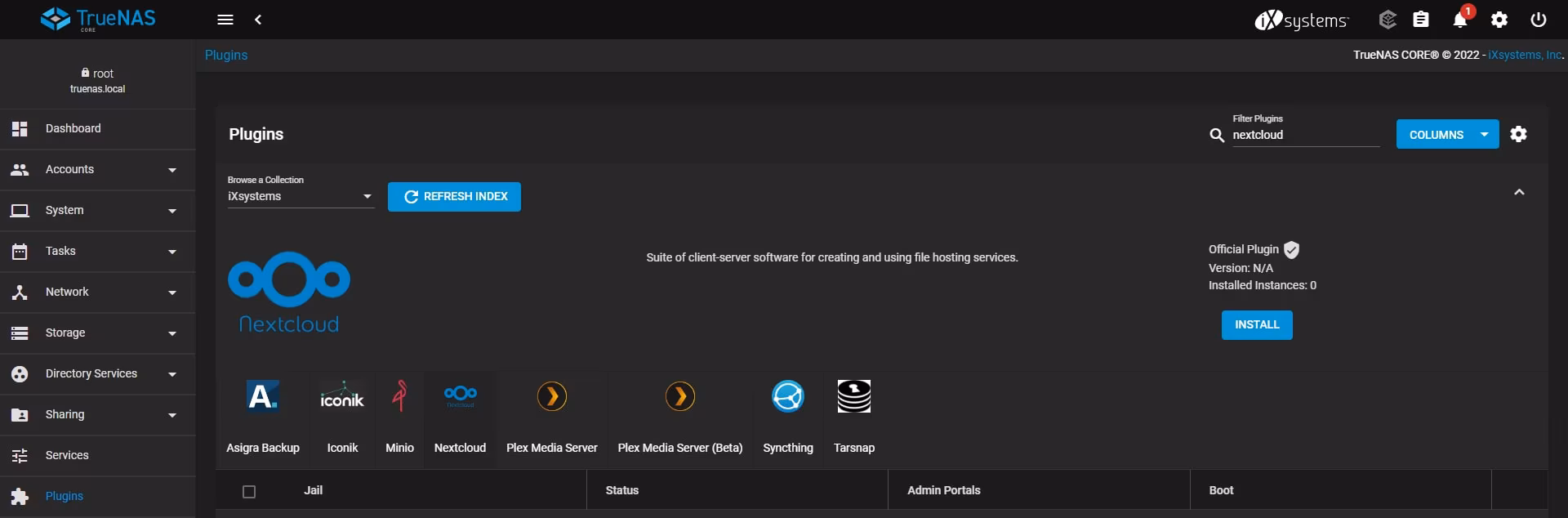Image resolution: width=1568 pixels, height=518 pixels.
Task: Pick the Plex Media Server (Beta) plugin
Action: [679, 397]
